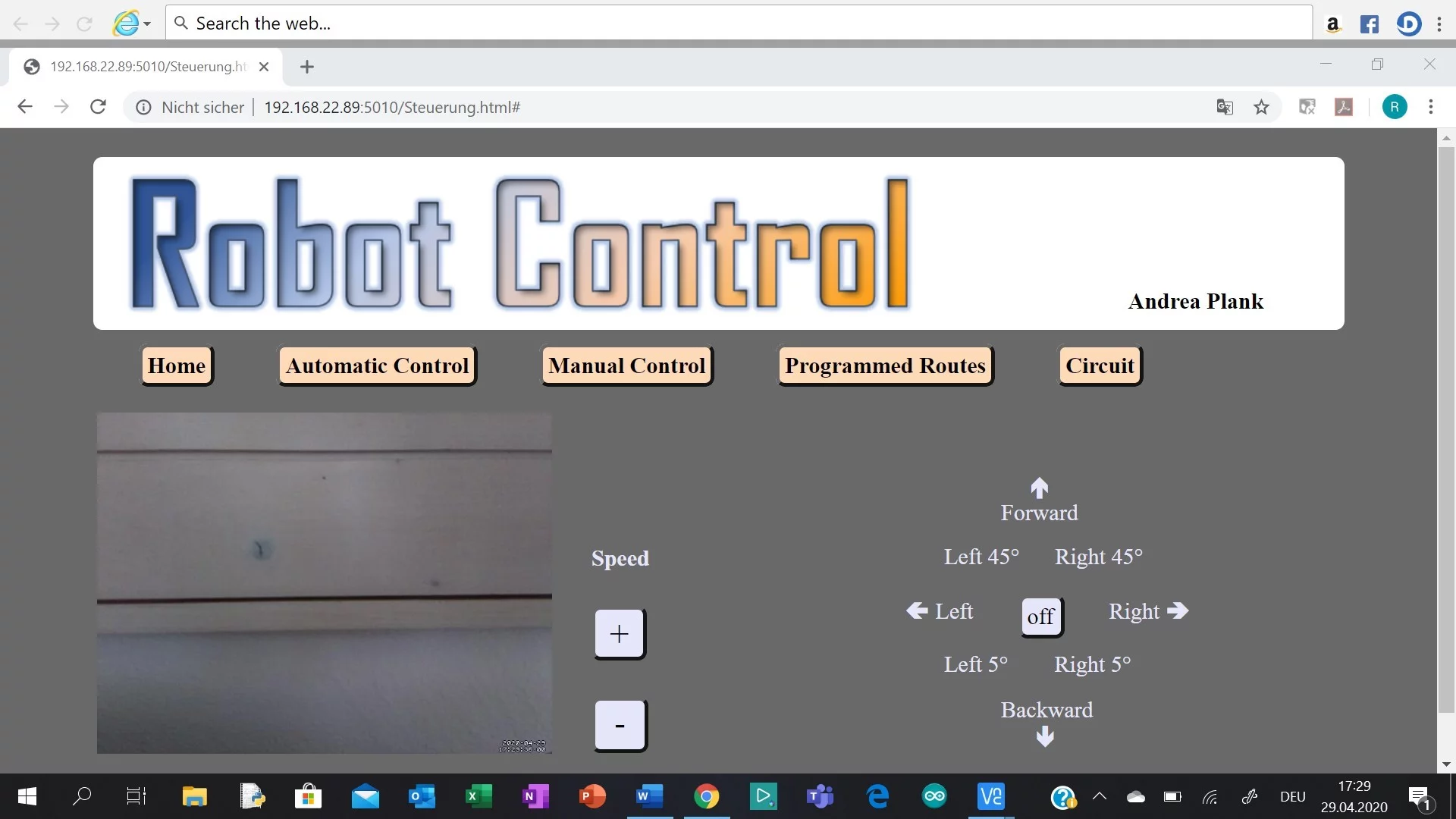Click extension icon left of the PDF icon
Screen dimensions: 1456x819
tap(1307, 107)
